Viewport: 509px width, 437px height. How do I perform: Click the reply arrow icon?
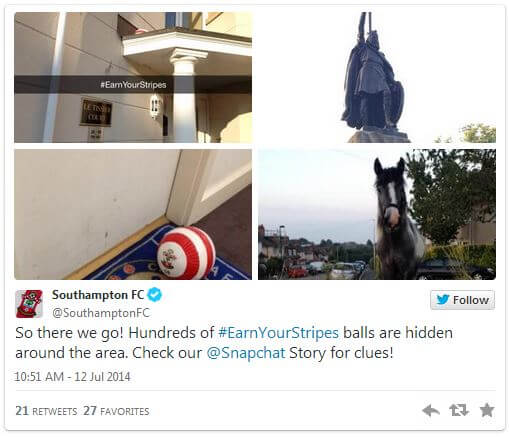431,410
